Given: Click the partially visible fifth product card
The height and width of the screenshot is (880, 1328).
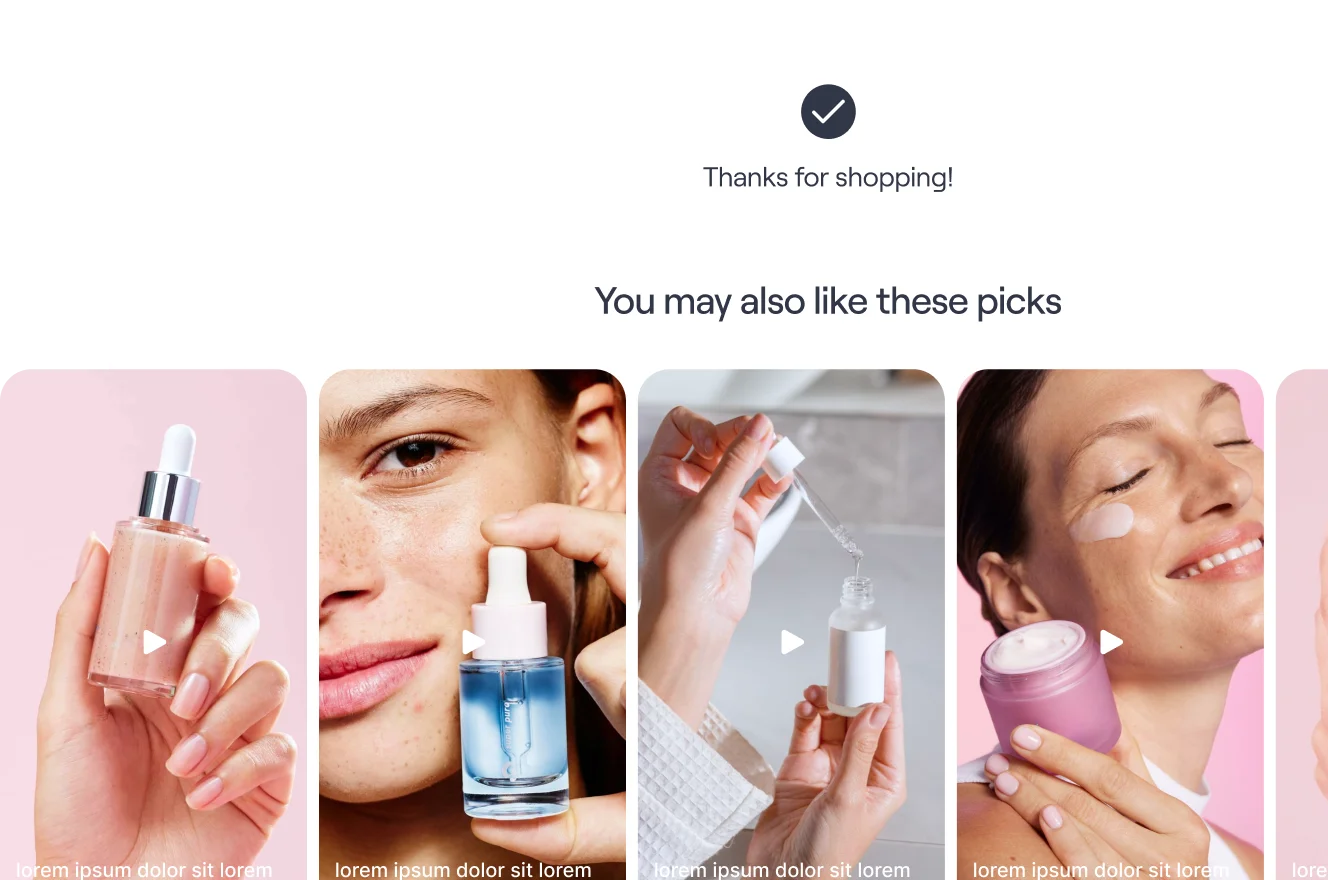Looking at the screenshot, I should (x=1302, y=625).
